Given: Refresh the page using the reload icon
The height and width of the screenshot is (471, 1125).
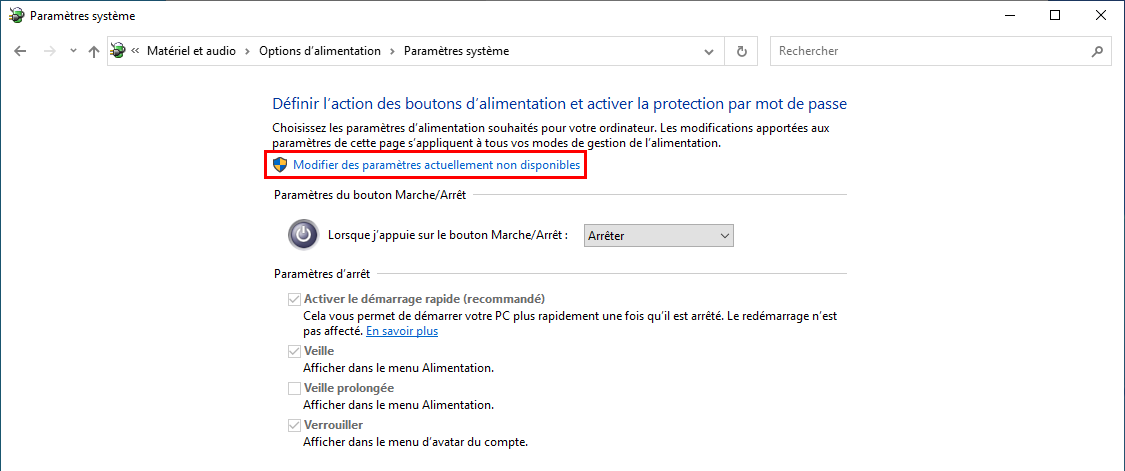Looking at the screenshot, I should point(742,52).
